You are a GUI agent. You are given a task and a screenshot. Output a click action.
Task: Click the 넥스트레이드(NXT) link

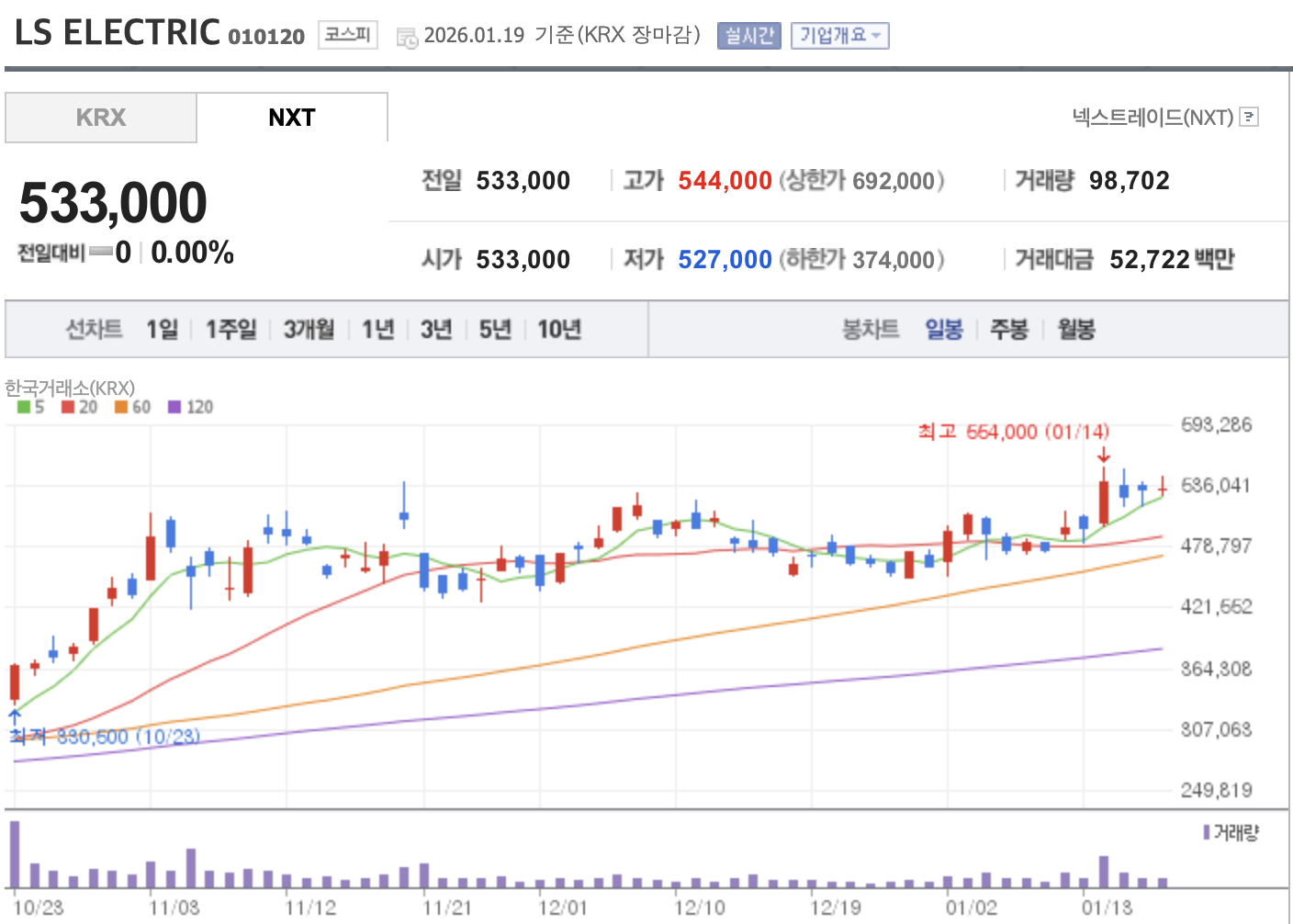click(1152, 118)
